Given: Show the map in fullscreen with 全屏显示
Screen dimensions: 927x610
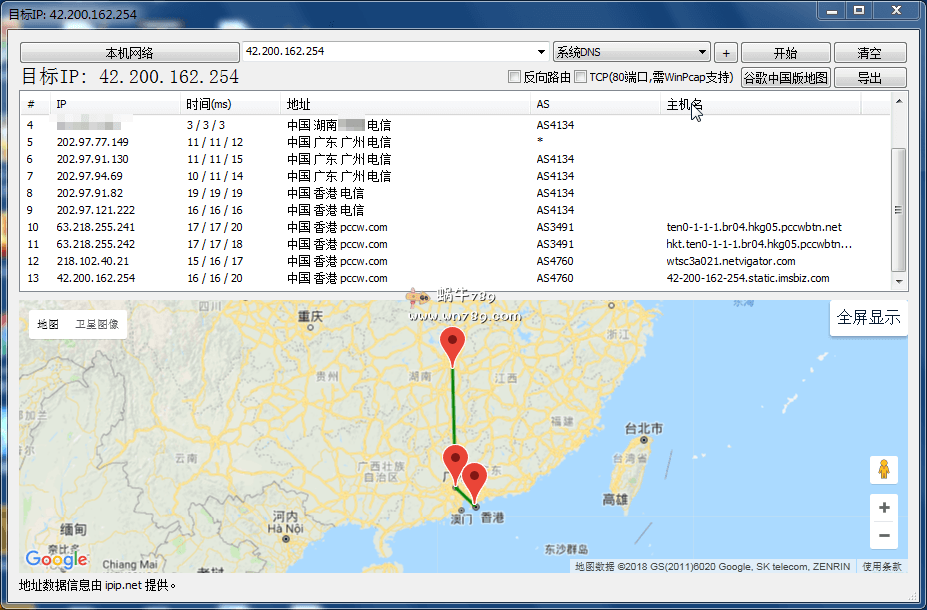Looking at the screenshot, I should (868, 318).
